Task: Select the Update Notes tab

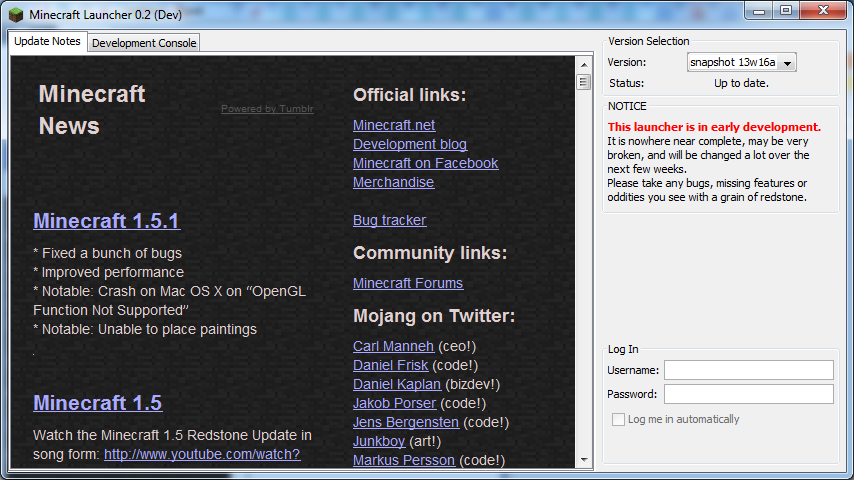Action: point(48,42)
